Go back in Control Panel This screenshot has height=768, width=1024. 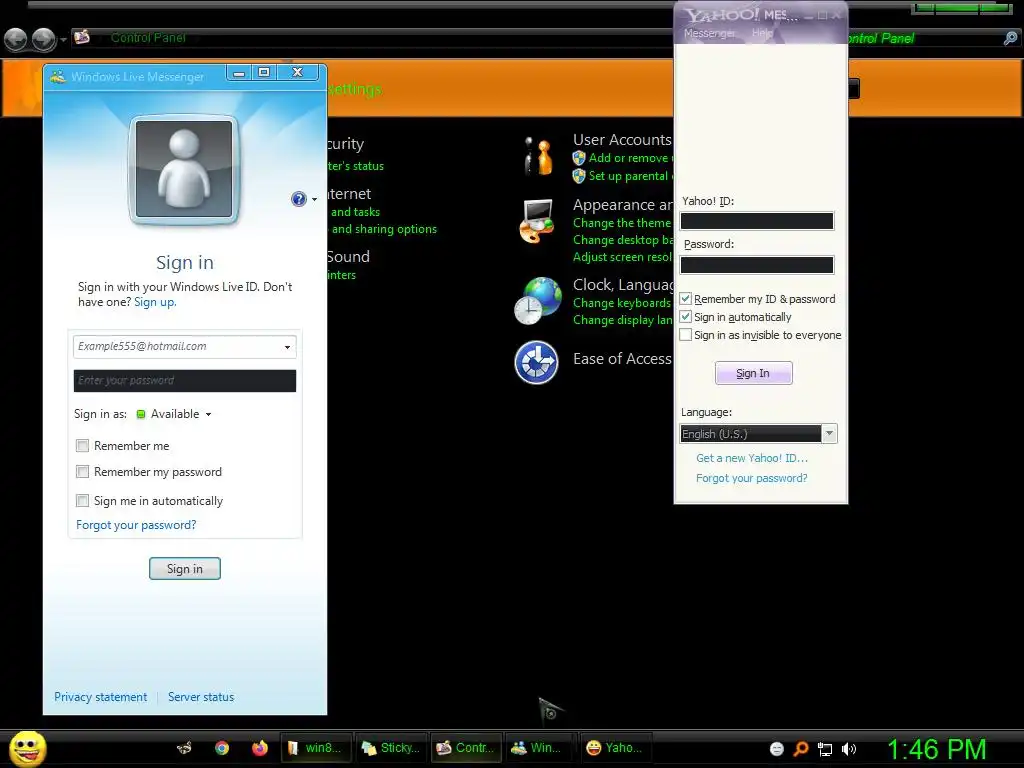tap(16, 40)
